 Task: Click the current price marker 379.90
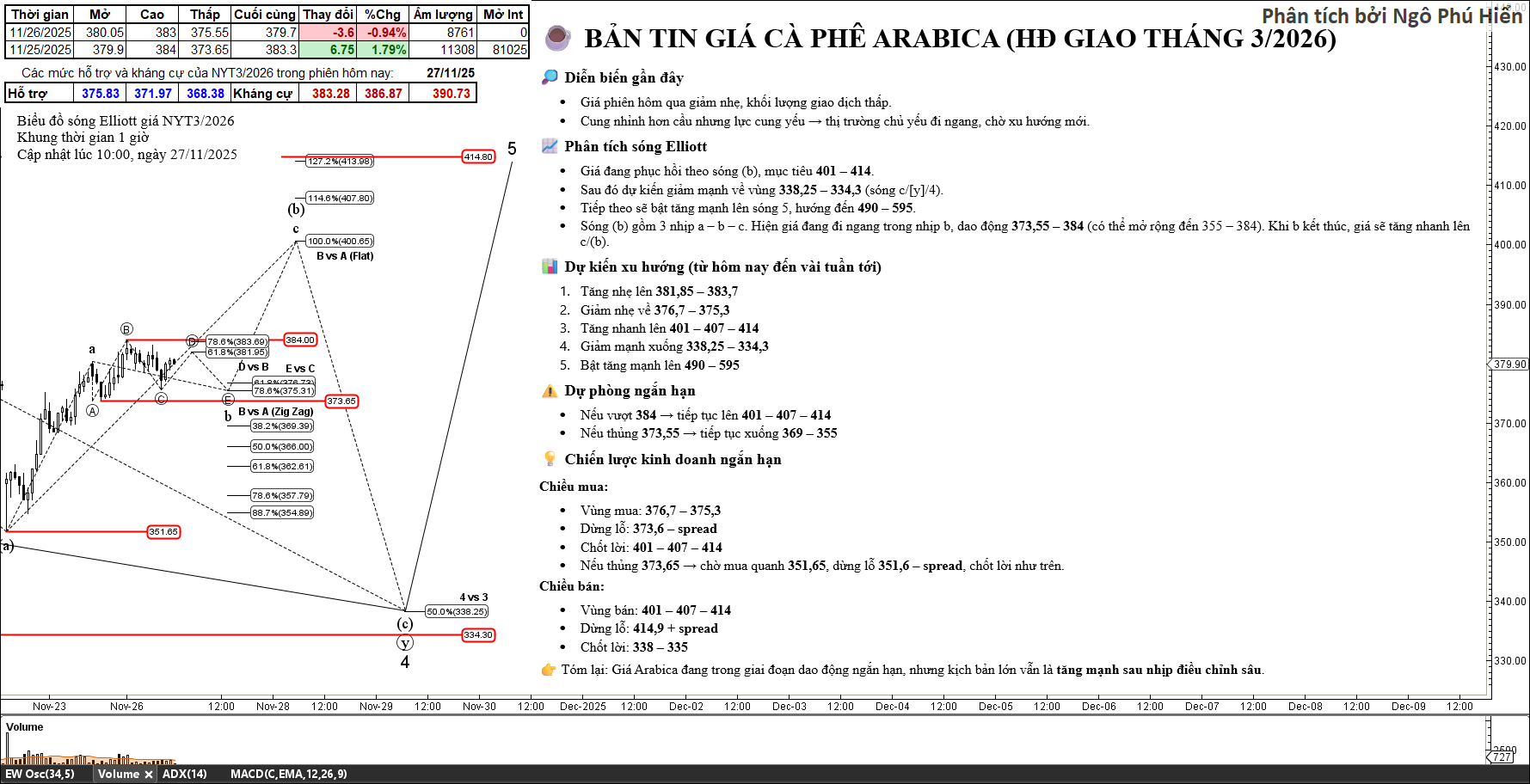pos(1509,364)
